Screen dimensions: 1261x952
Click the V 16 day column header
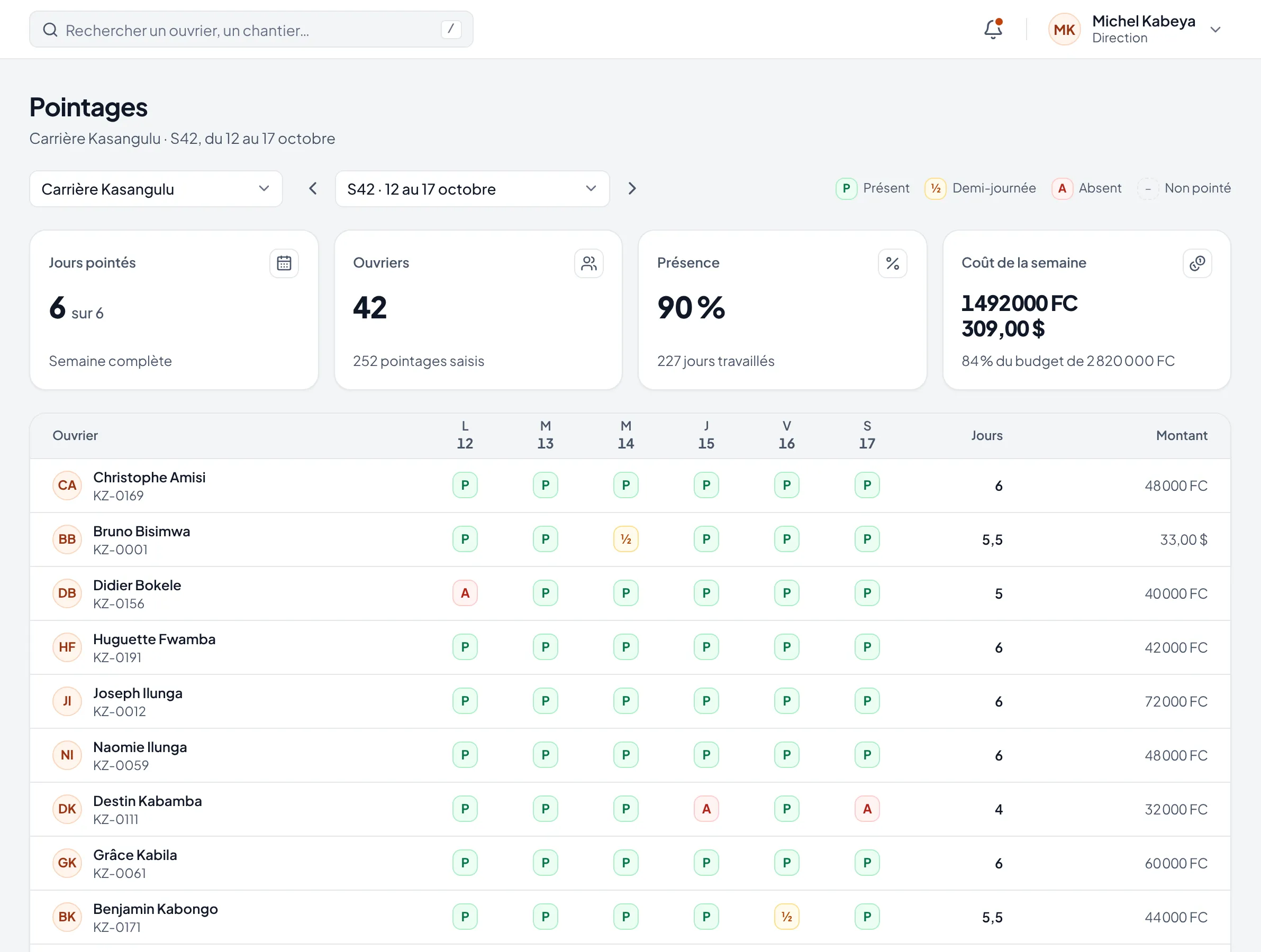[786, 435]
